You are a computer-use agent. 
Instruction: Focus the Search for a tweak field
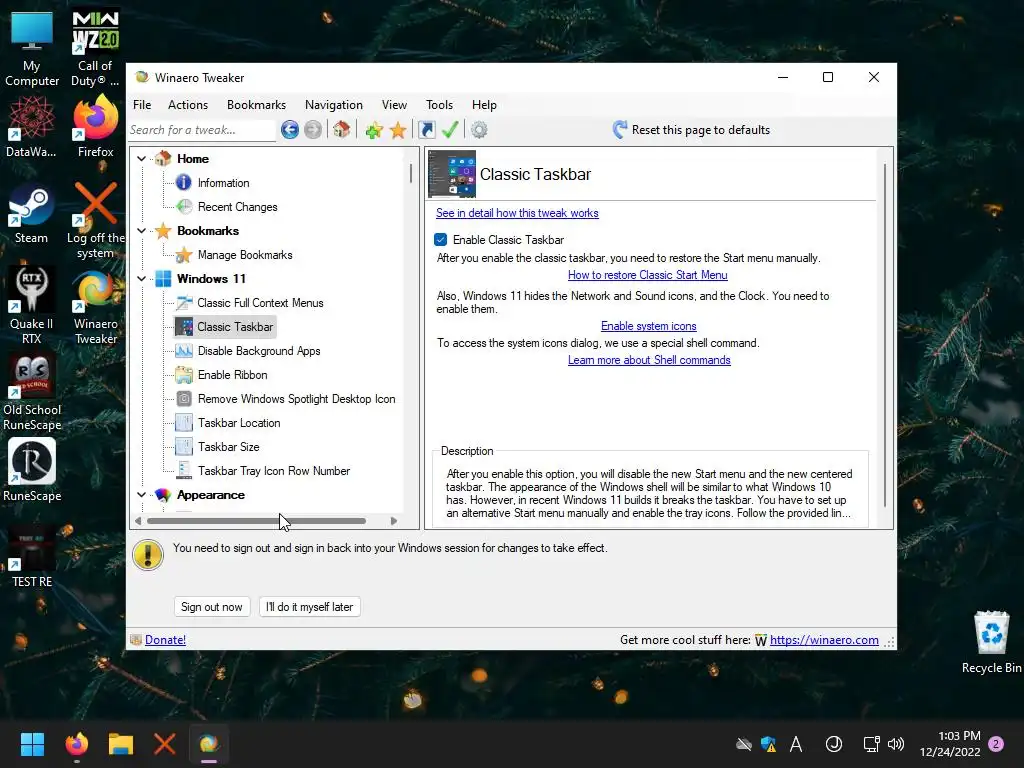tap(201, 130)
